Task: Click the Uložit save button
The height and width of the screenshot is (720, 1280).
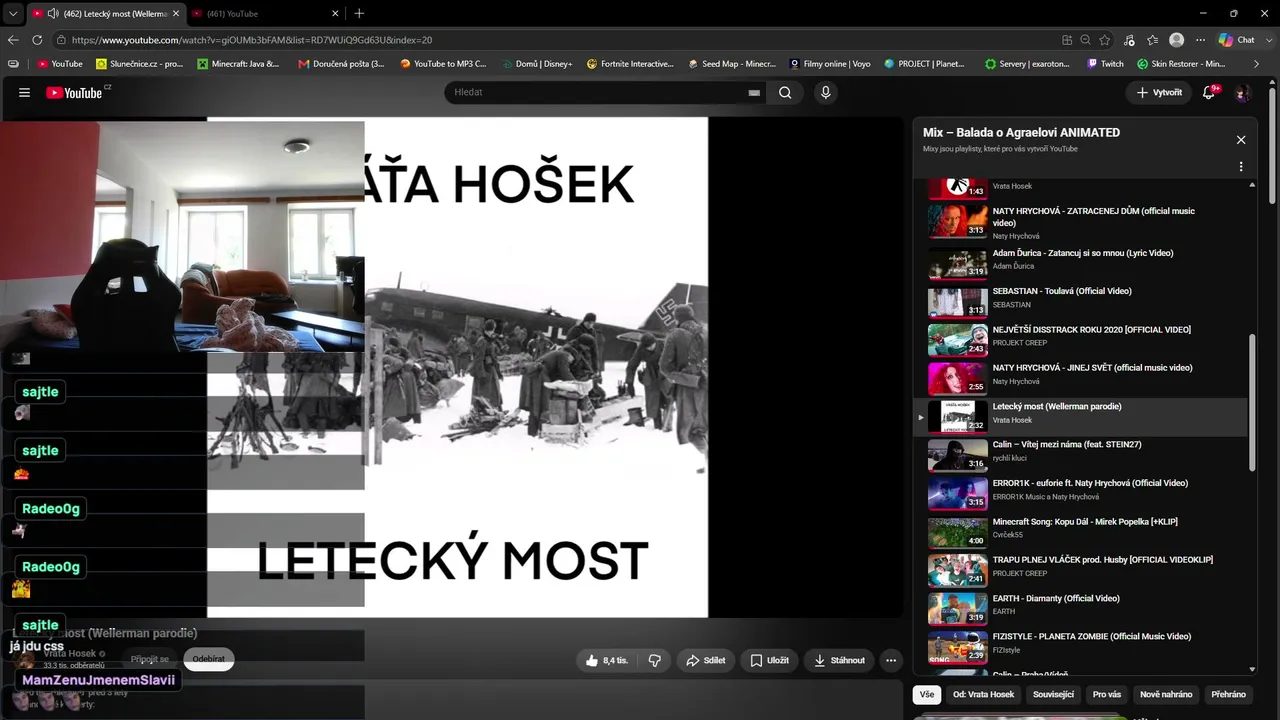Action: [769, 660]
